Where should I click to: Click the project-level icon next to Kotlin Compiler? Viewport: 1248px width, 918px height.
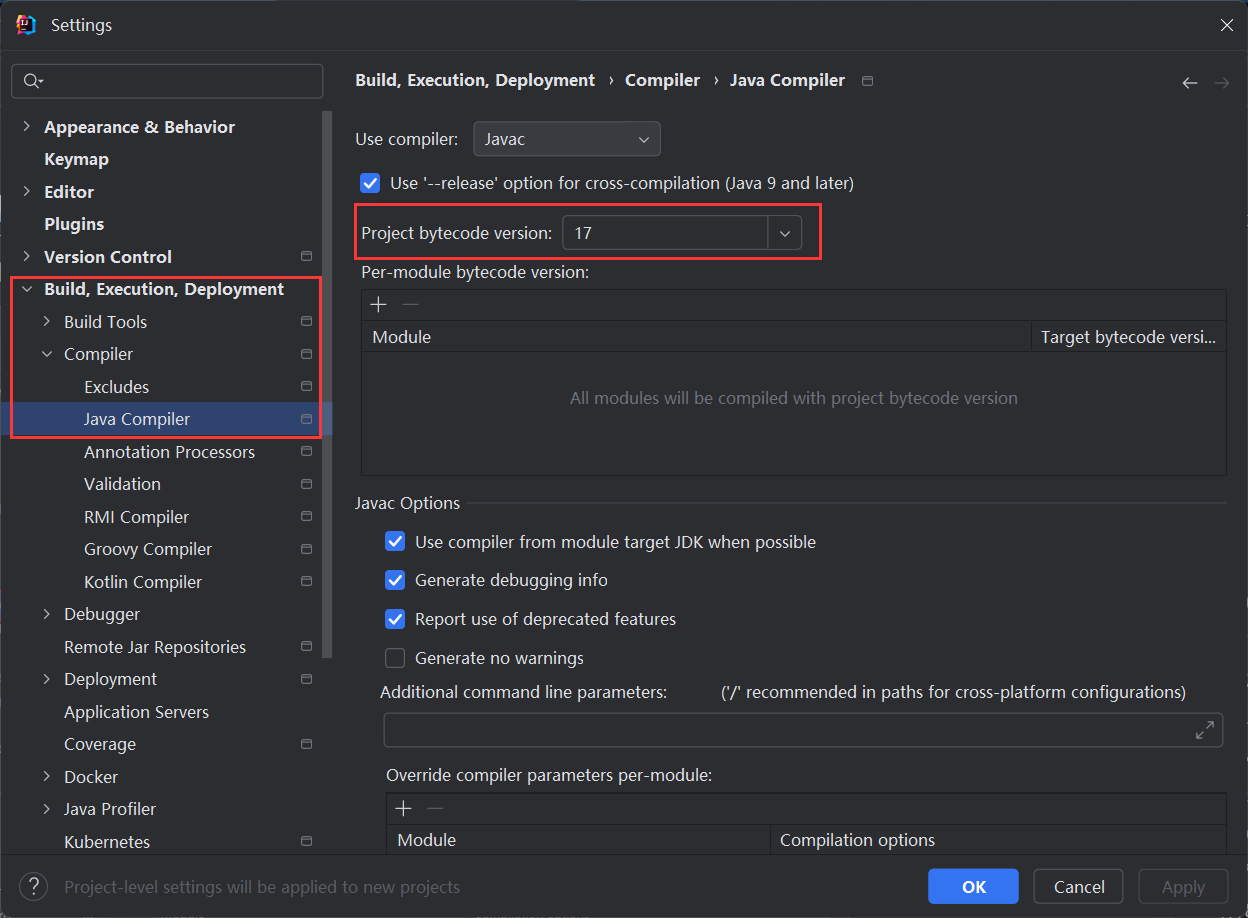[x=306, y=582]
